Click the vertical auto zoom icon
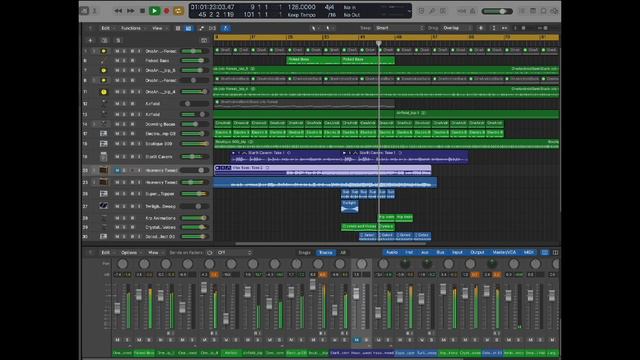Screen dimensions: 640x360 [494, 28]
